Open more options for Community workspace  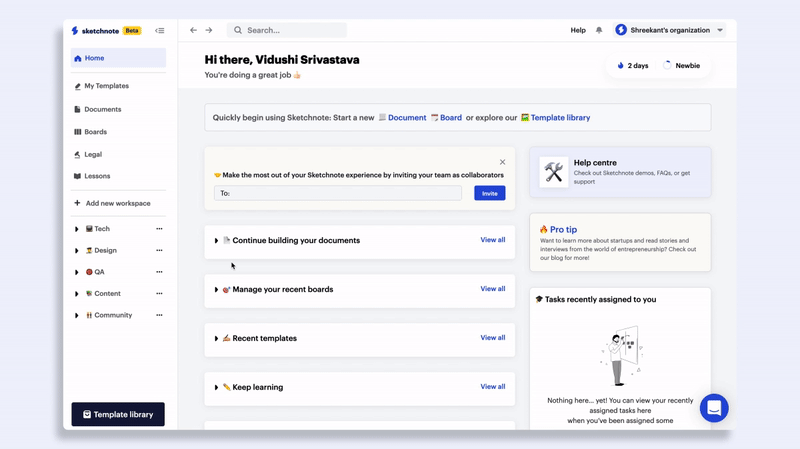[159, 315]
